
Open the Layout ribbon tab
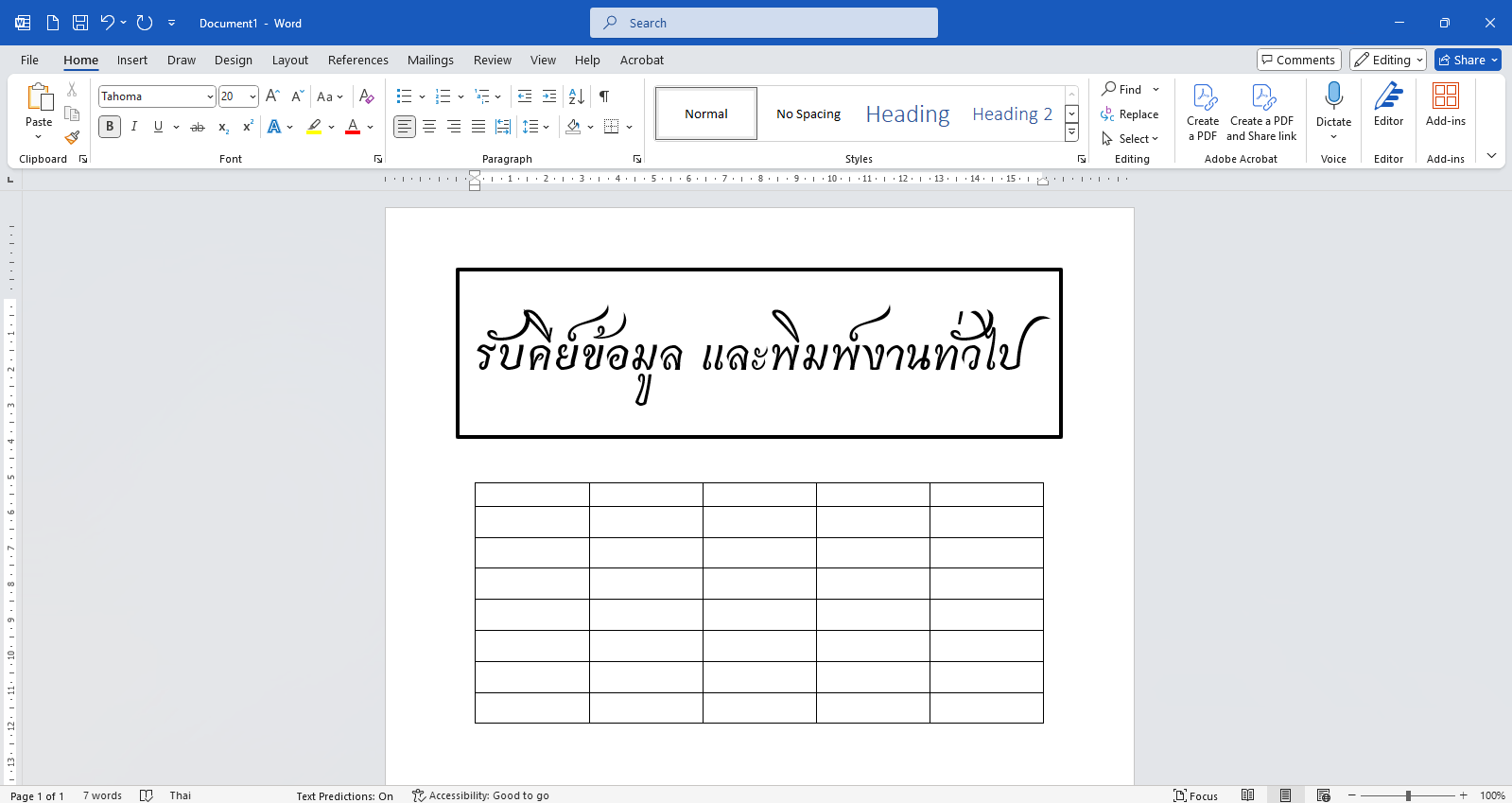tap(289, 60)
